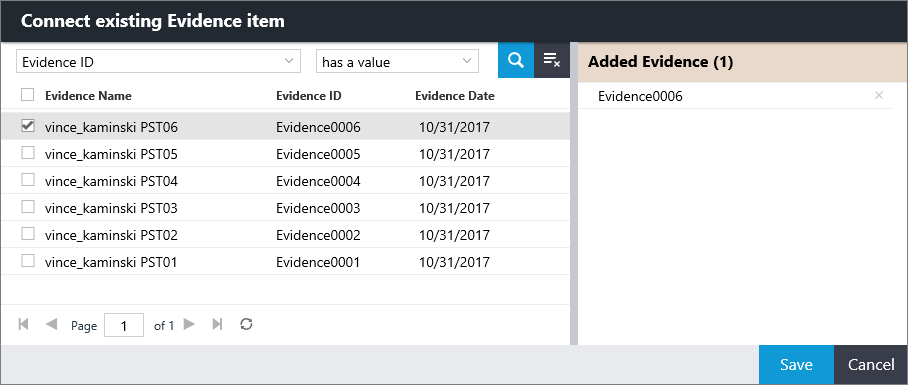908x385 pixels.
Task: Click the vince_kaminski PST06 name
Action: coord(111,127)
